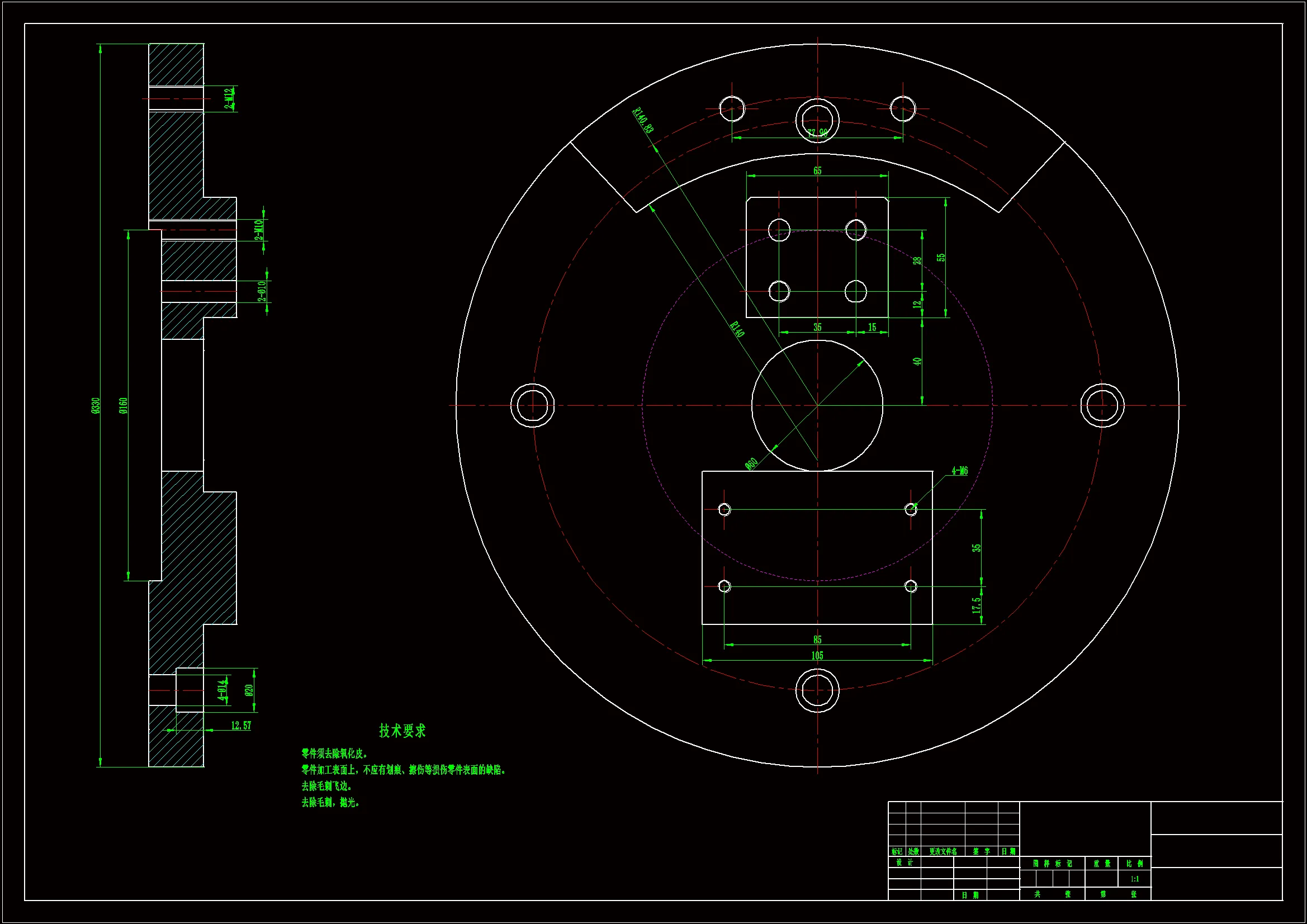1307x924 pixels.
Task: Click the 更改文件名 title block cell
Action: (943, 852)
